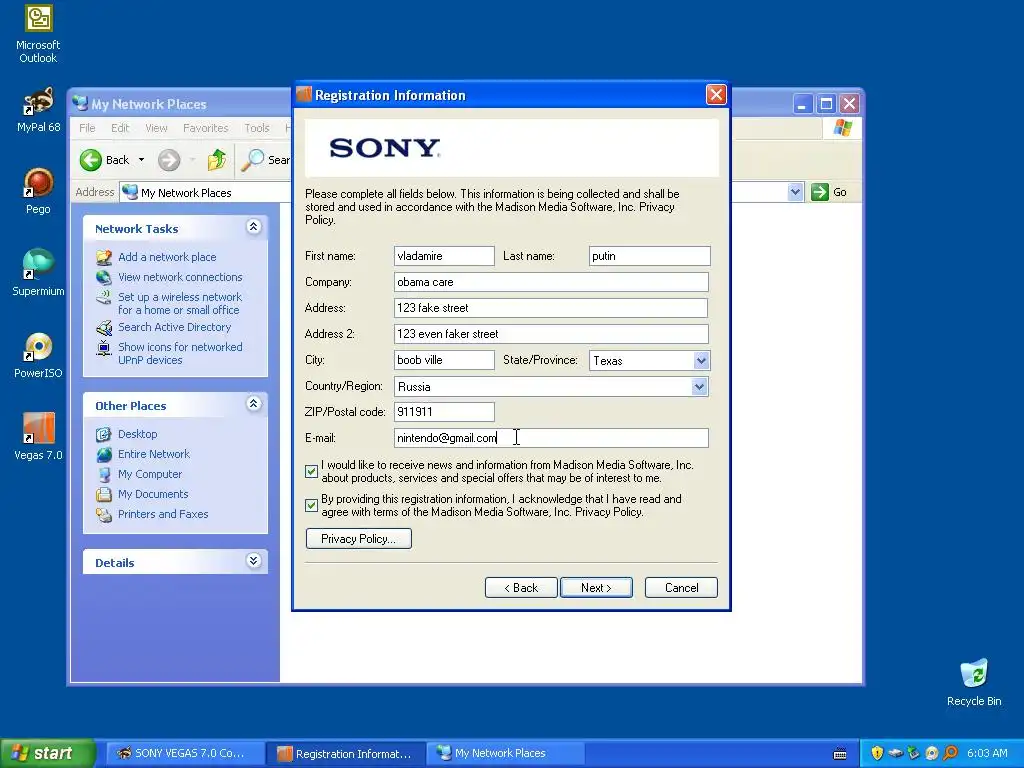Image resolution: width=1024 pixels, height=768 pixels.
Task: Open the Tools menu
Action: [x=257, y=128]
